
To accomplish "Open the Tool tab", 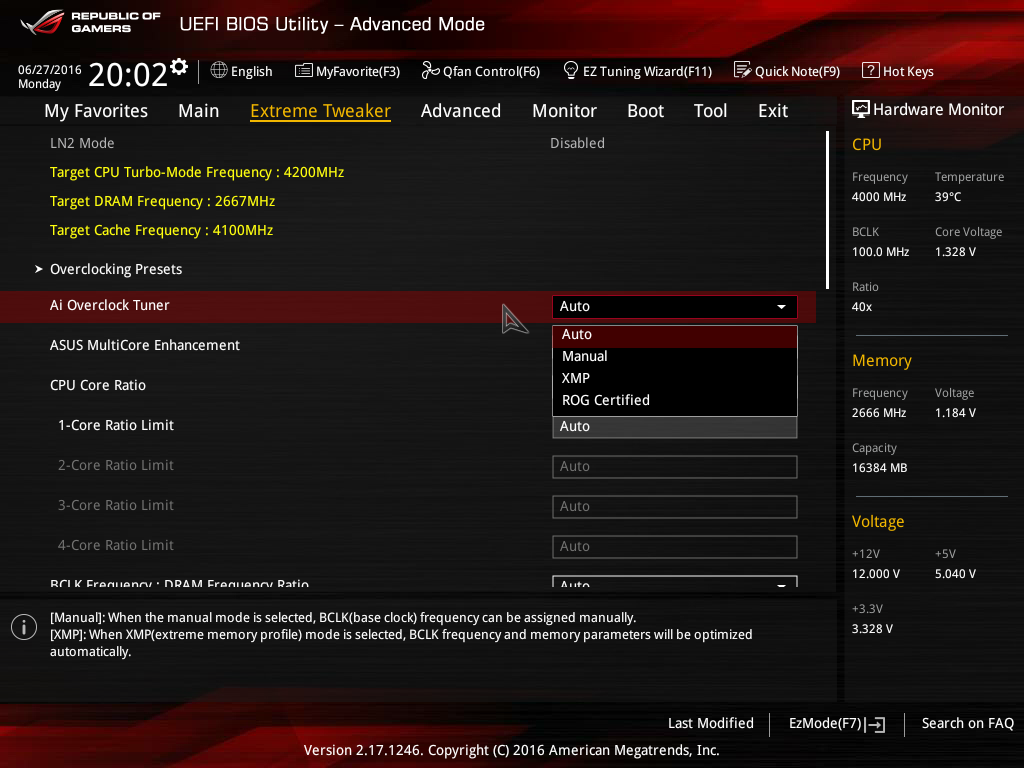I will [x=711, y=111].
